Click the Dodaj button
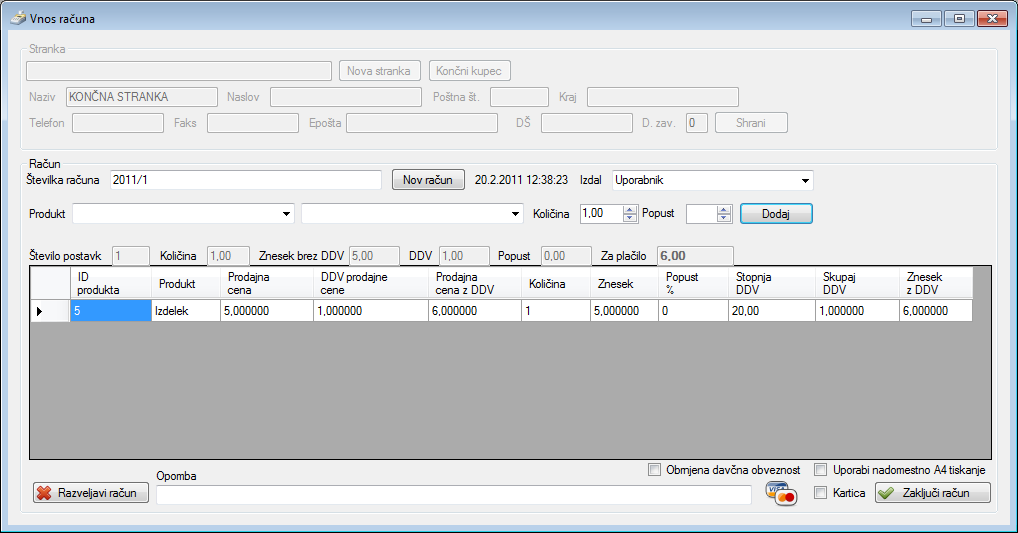 tap(775, 213)
